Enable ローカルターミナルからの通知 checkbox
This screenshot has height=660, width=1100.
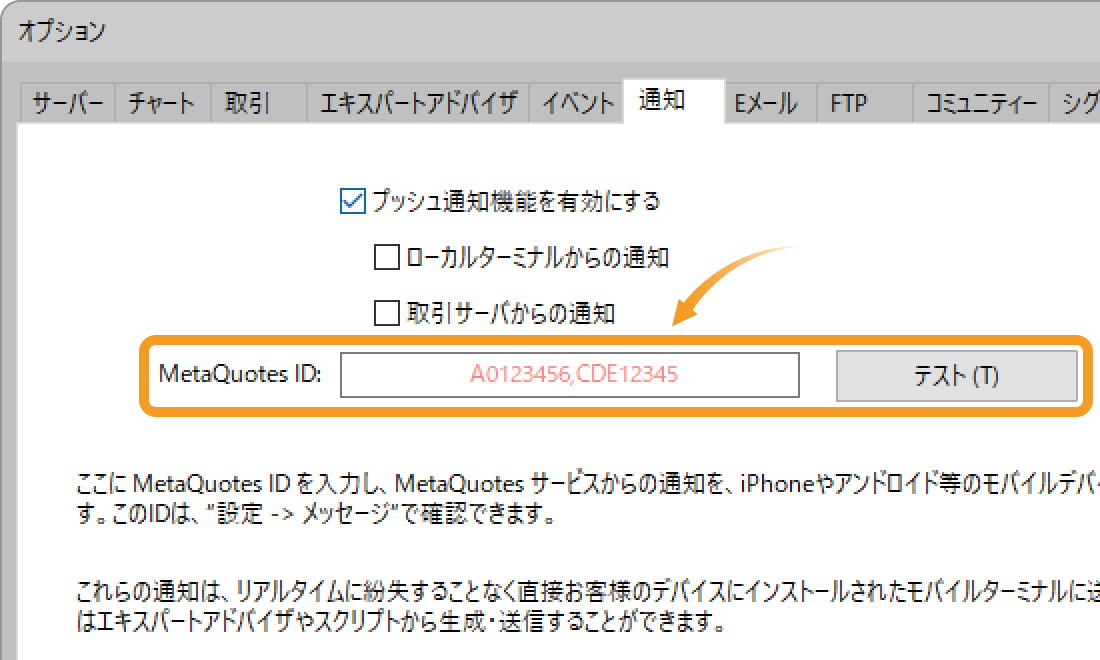387,257
